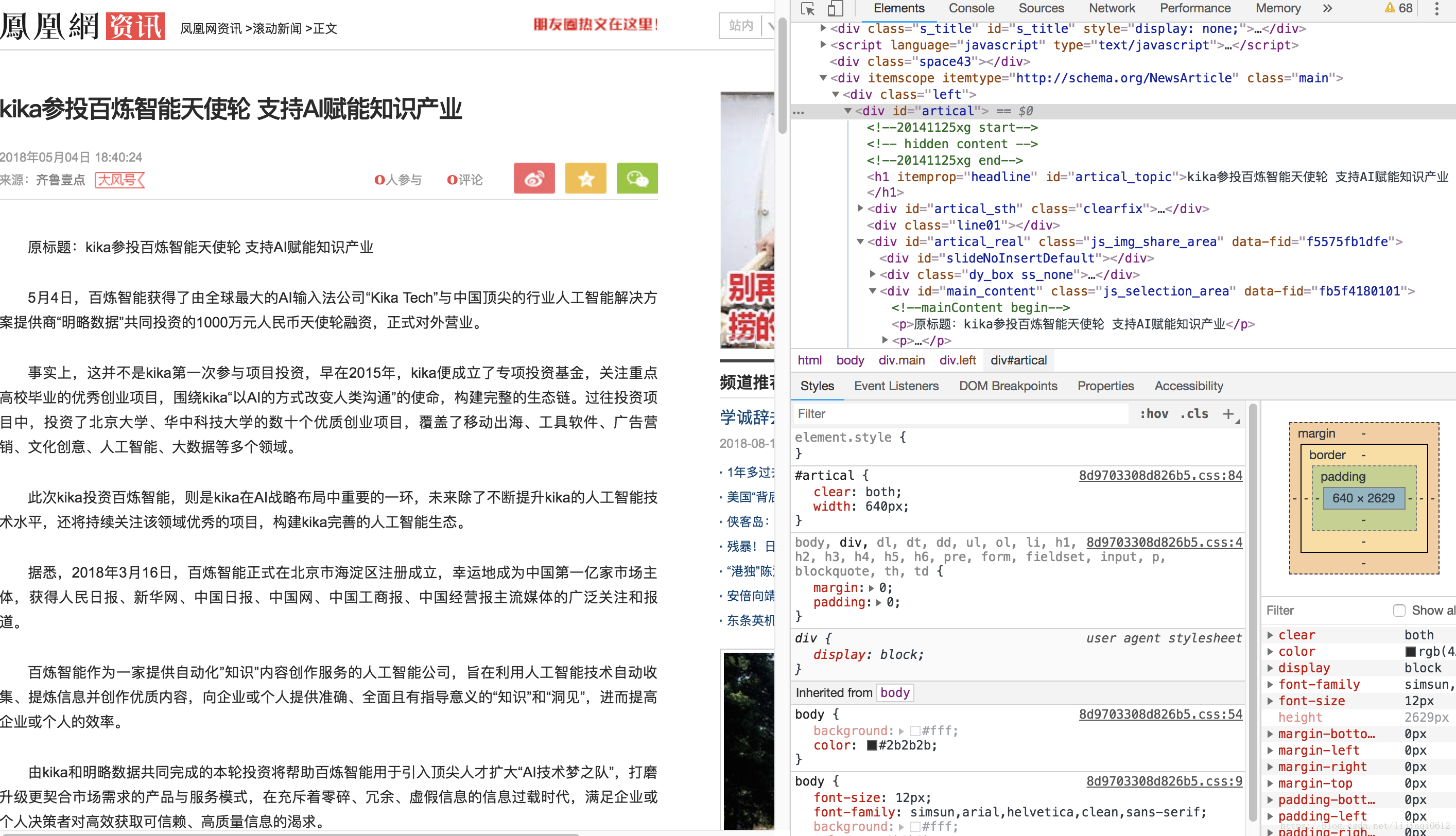Click the Computed Filter input field
The width and height of the screenshot is (1456, 836).
pyautogui.click(x=1324, y=611)
